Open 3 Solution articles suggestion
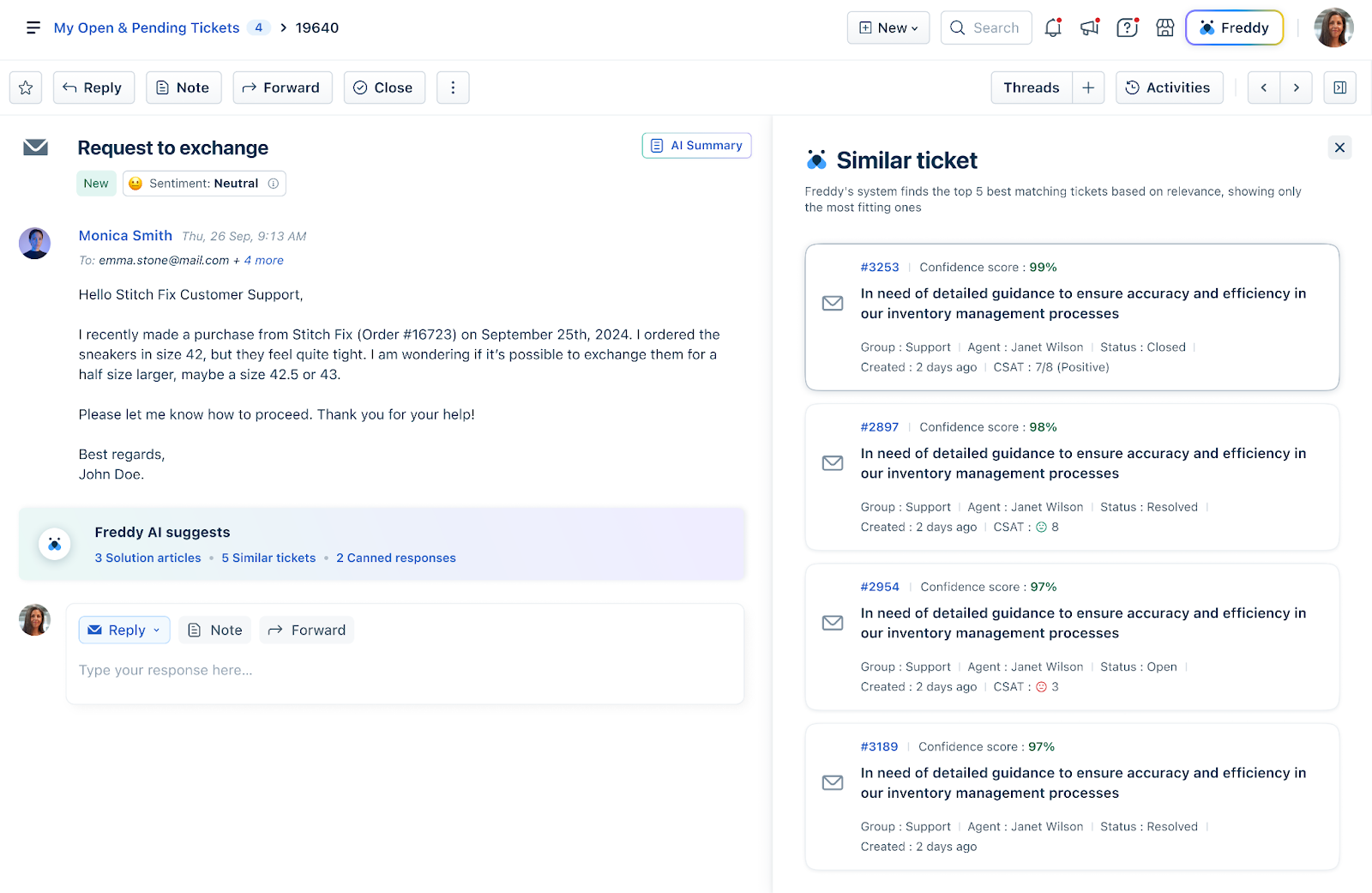The width and height of the screenshot is (1372, 893). [x=147, y=558]
